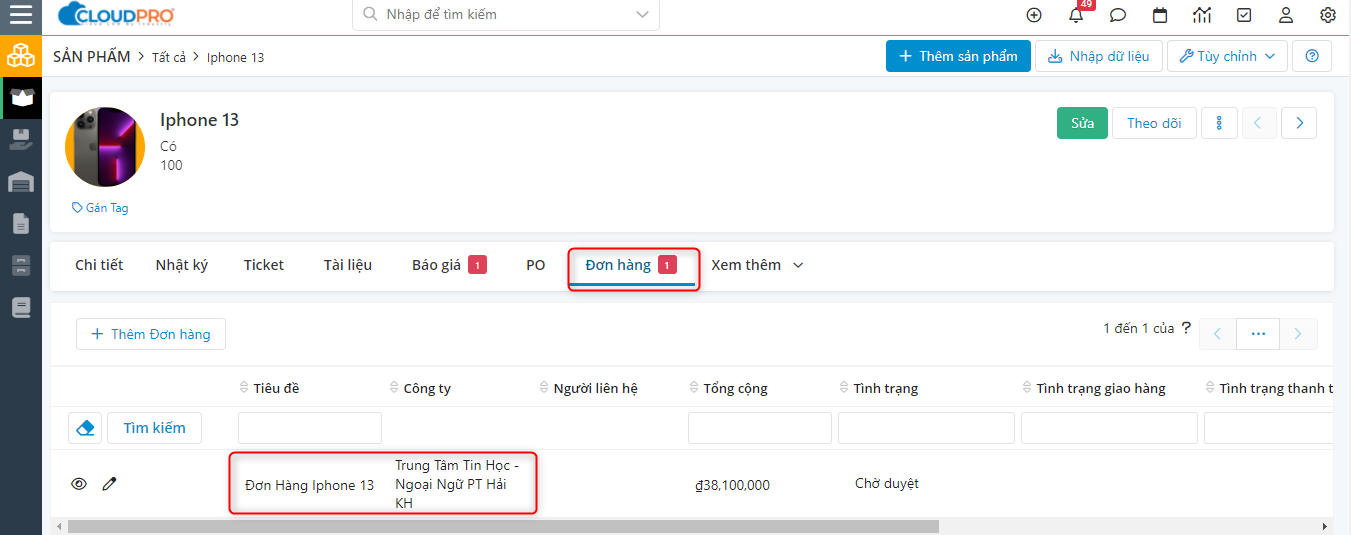Screen dimensions: 1351x535
Task: Click SẢN PHẨM breadcrumb link
Action: (x=92, y=56)
